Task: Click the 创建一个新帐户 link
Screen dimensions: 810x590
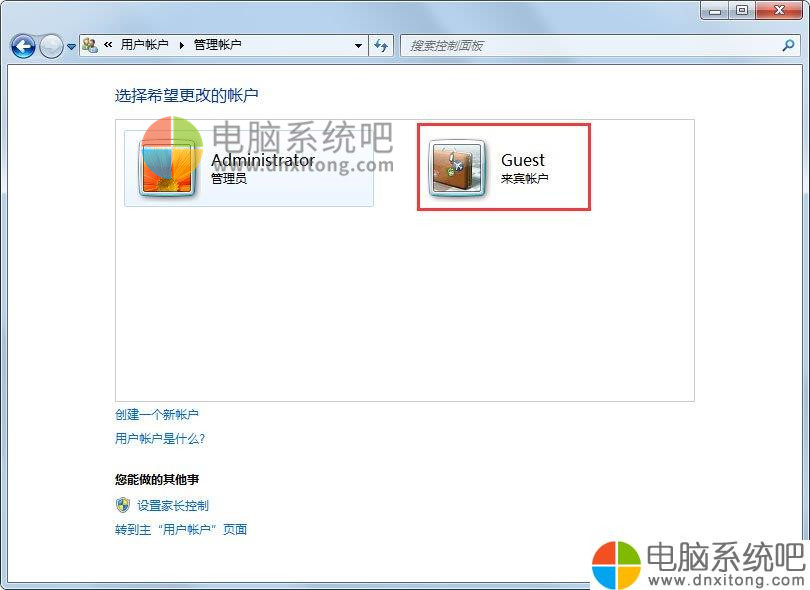Action: coord(157,414)
